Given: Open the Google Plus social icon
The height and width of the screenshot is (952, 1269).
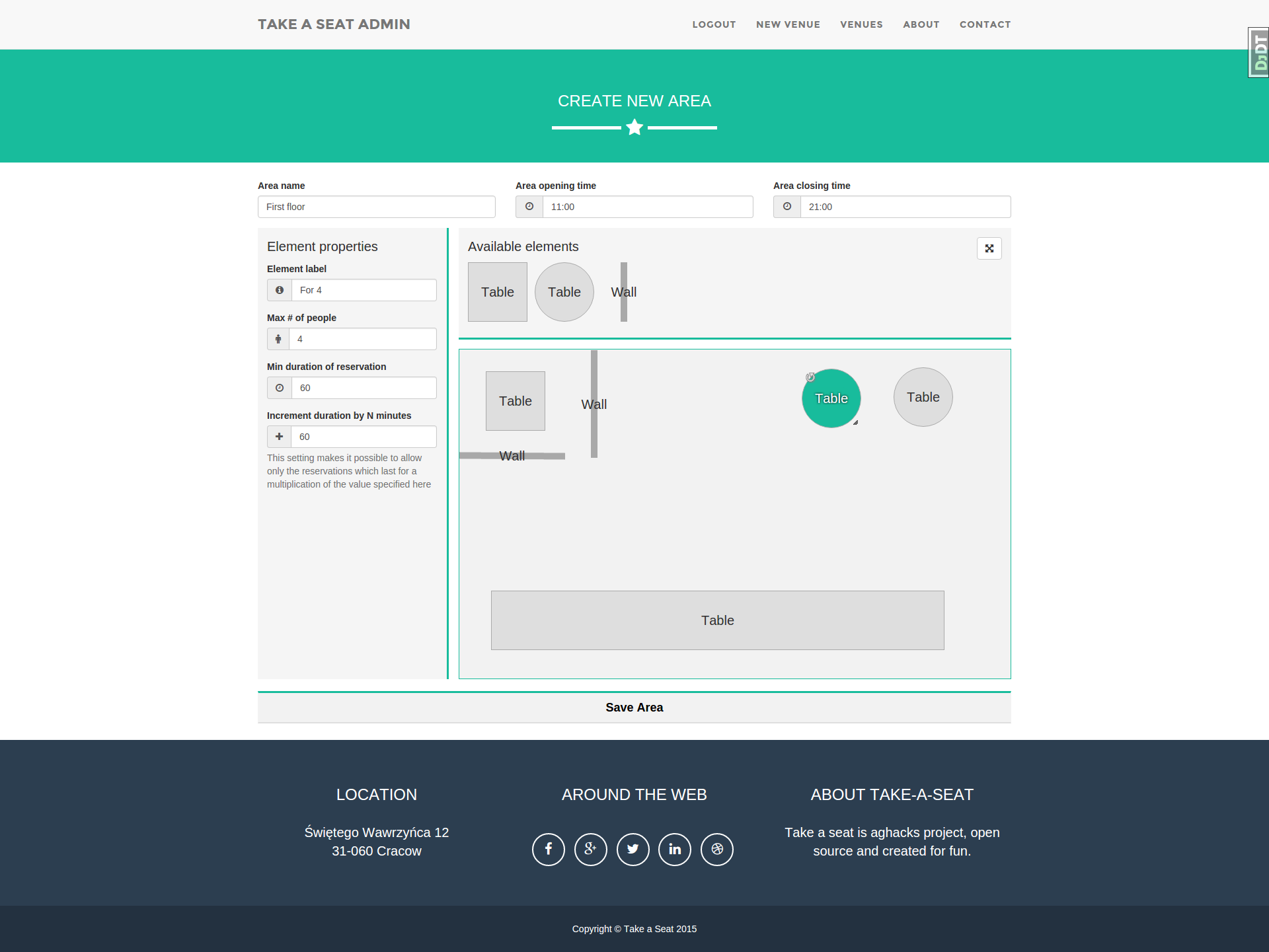Looking at the screenshot, I should pos(590,849).
